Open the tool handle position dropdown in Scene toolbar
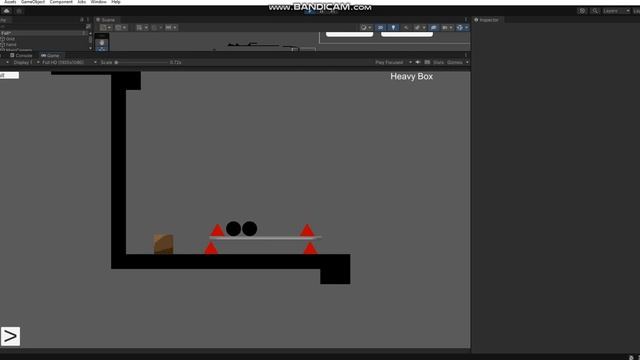 [106, 27]
